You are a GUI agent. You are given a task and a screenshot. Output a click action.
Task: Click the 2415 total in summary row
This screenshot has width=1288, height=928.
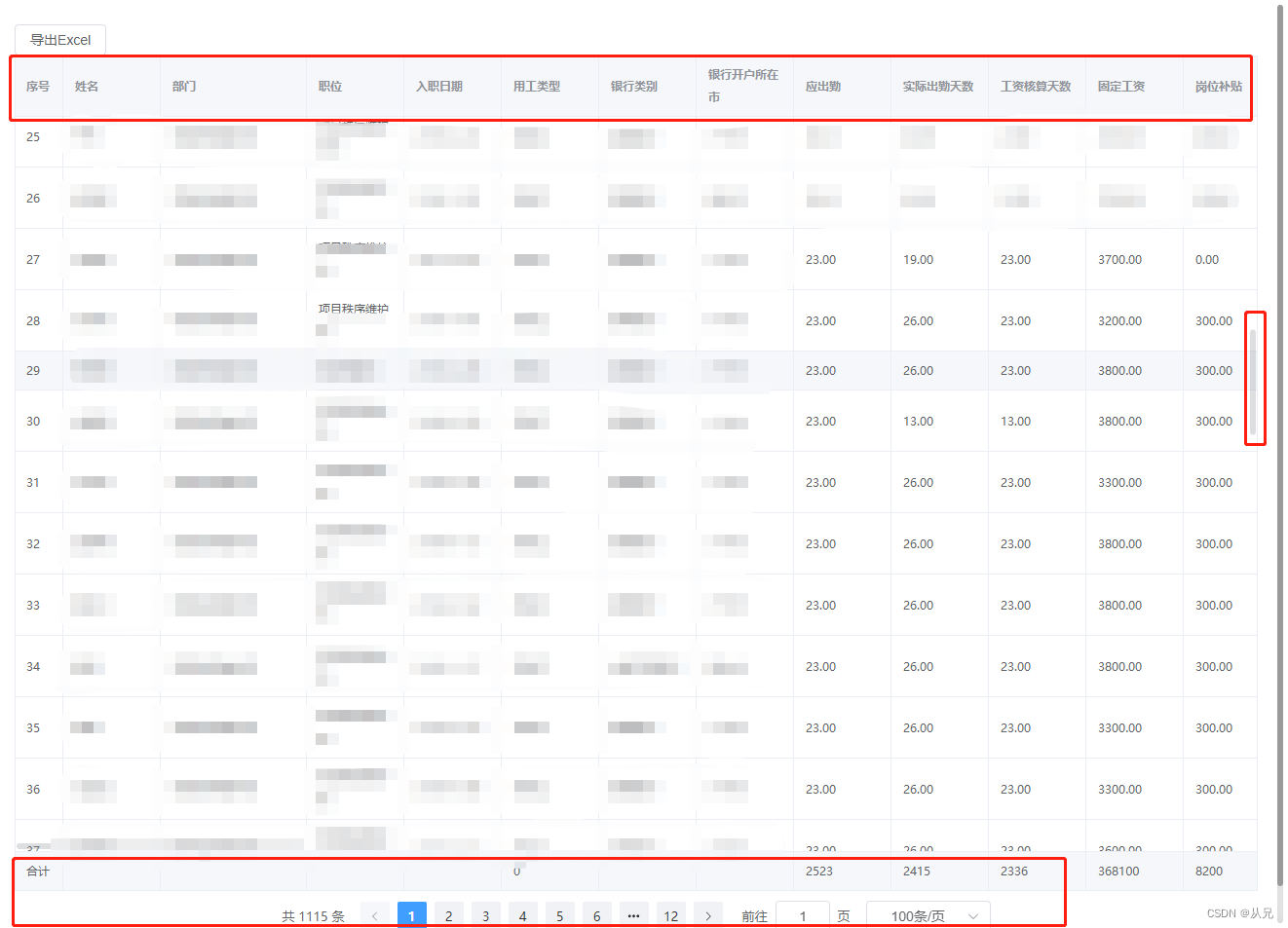tap(917, 872)
